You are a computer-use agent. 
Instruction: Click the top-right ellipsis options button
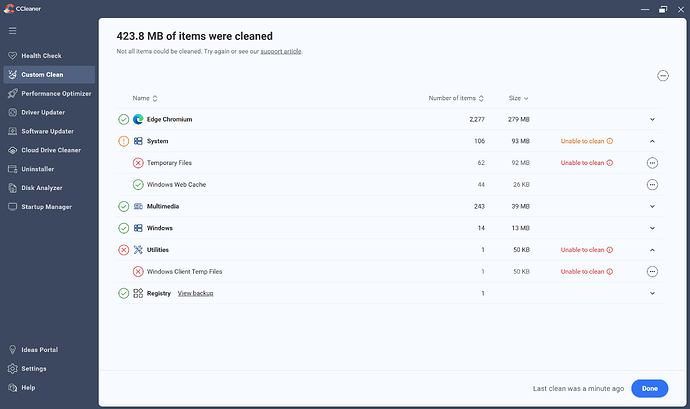click(x=662, y=76)
